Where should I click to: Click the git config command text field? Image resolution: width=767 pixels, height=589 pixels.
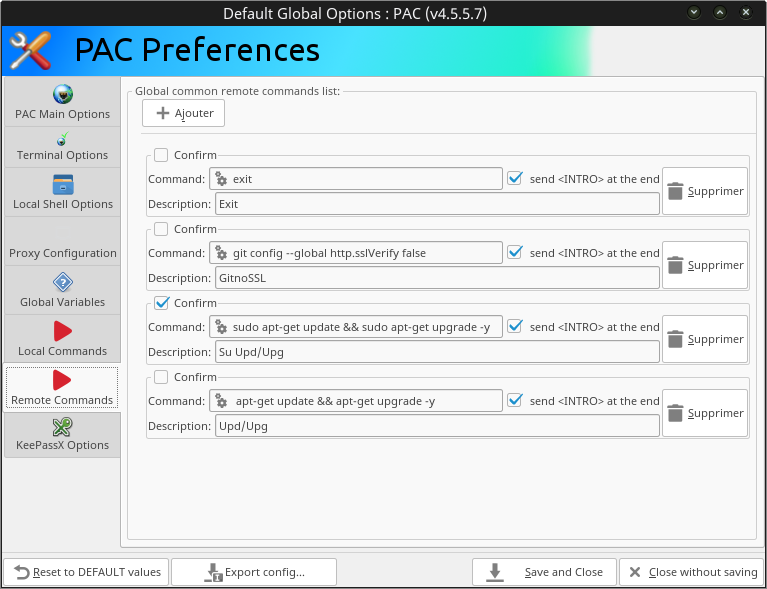click(356, 252)
